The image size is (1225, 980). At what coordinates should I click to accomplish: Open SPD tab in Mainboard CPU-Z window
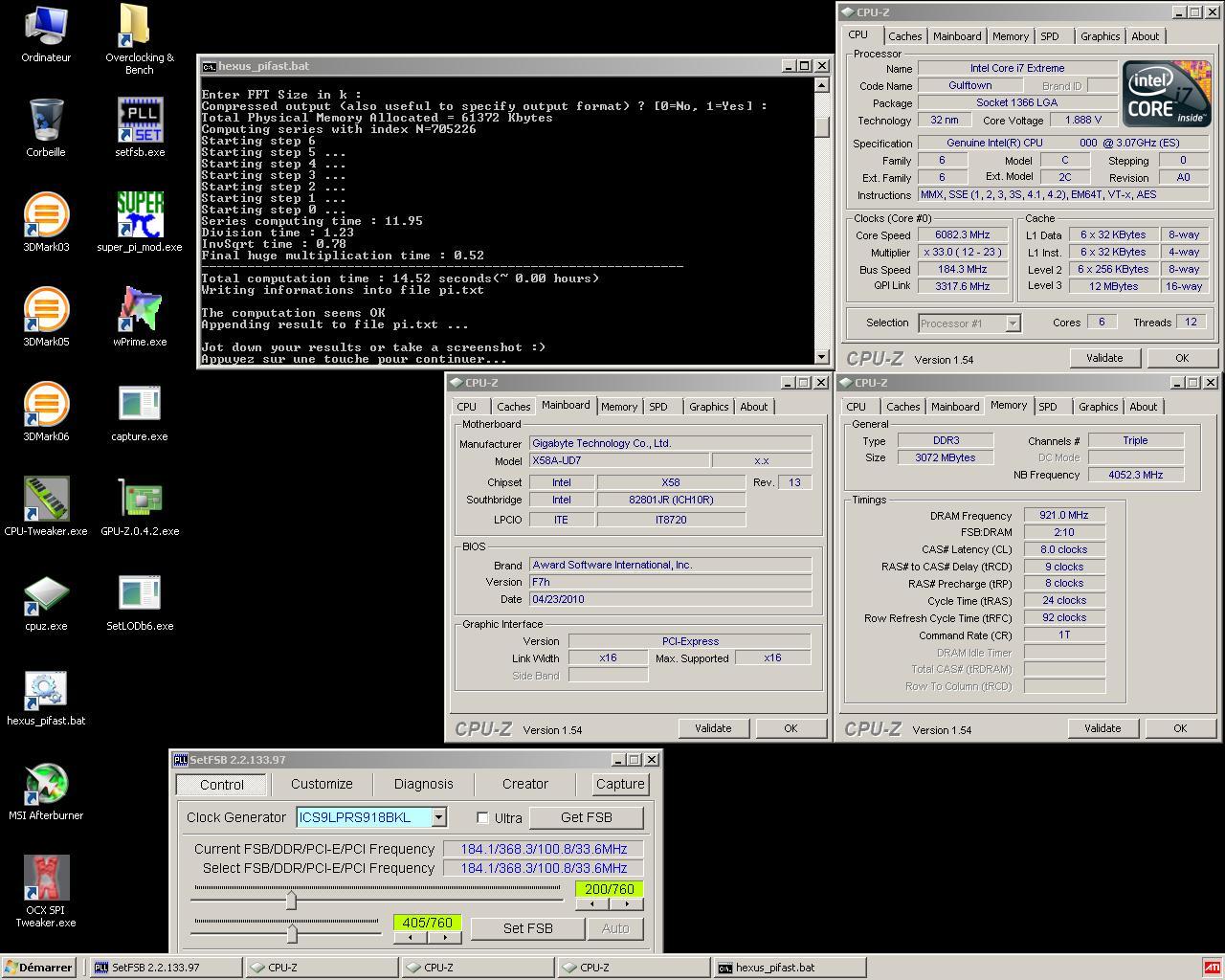coord(658,407)
